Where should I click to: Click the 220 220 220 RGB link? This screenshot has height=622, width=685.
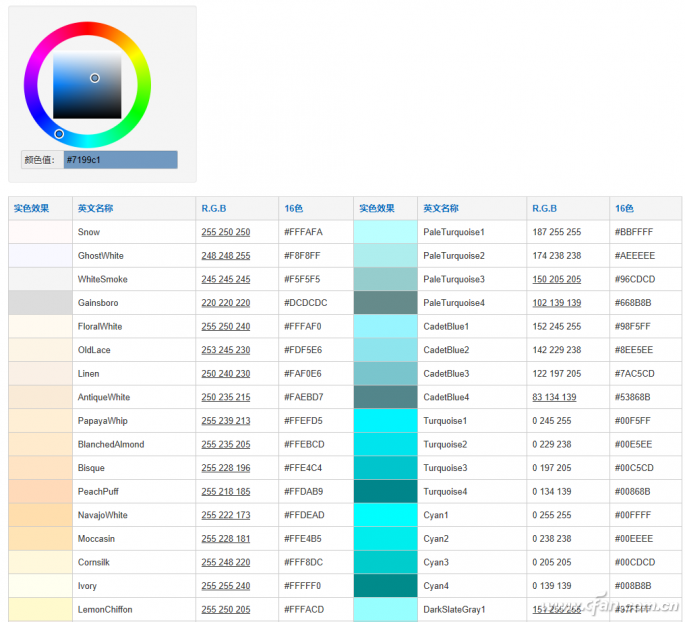pos(226,303)
